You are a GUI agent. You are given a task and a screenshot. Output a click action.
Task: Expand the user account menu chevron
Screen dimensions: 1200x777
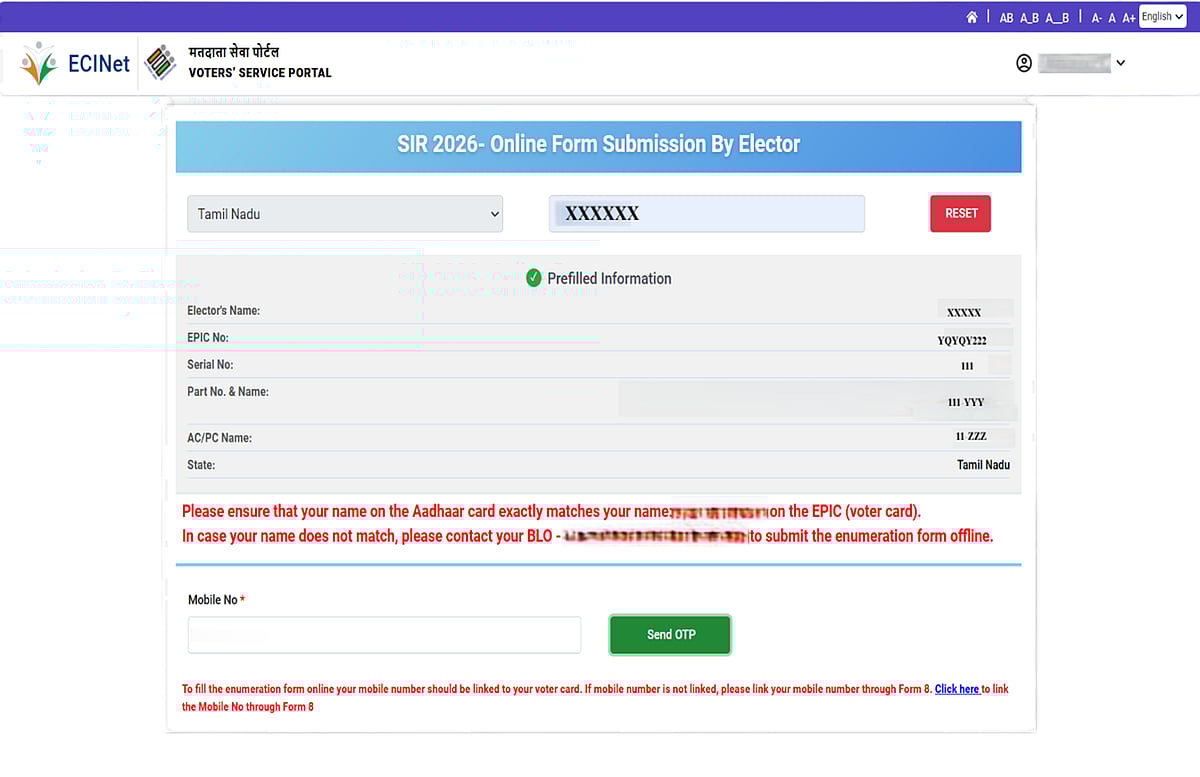pos(1120,63)
